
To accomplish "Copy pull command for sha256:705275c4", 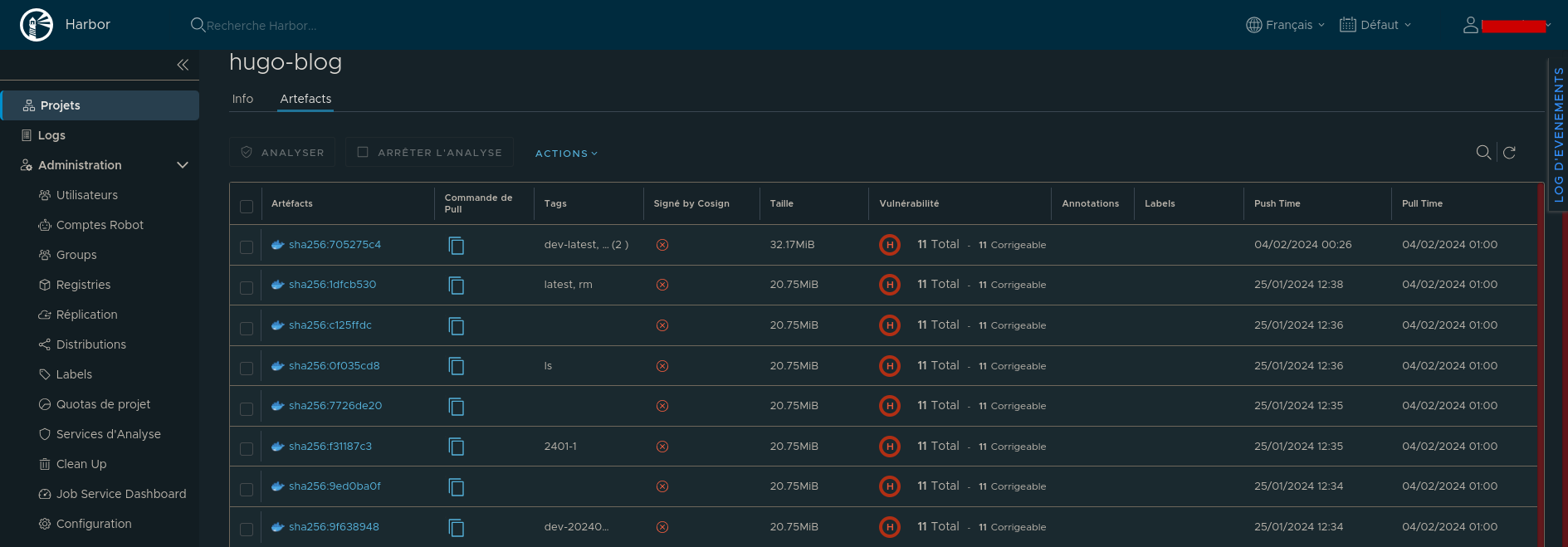I will click(457, 245).
